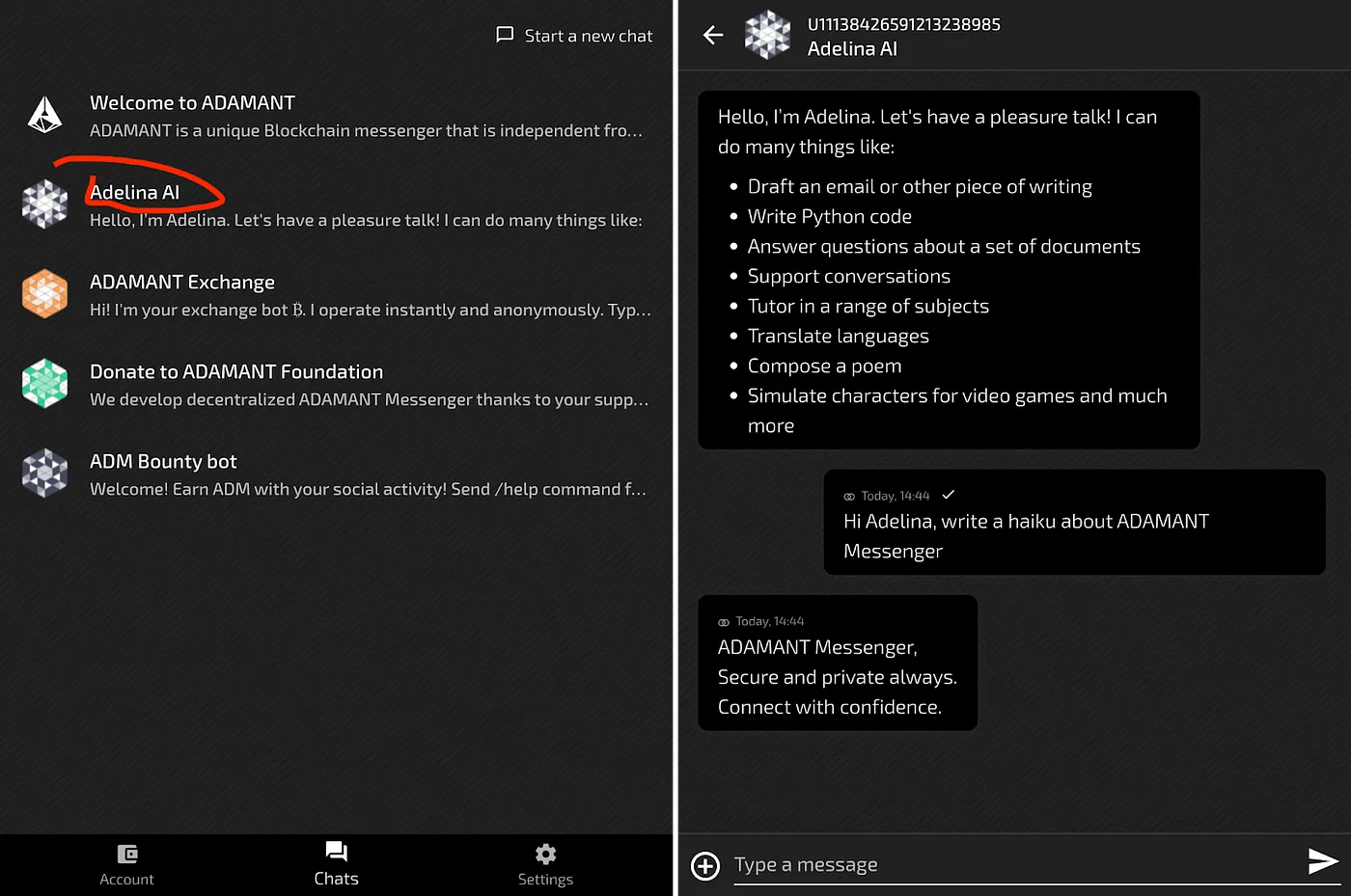Click the ADAMANT Exchange message preview text

[371, 310]
